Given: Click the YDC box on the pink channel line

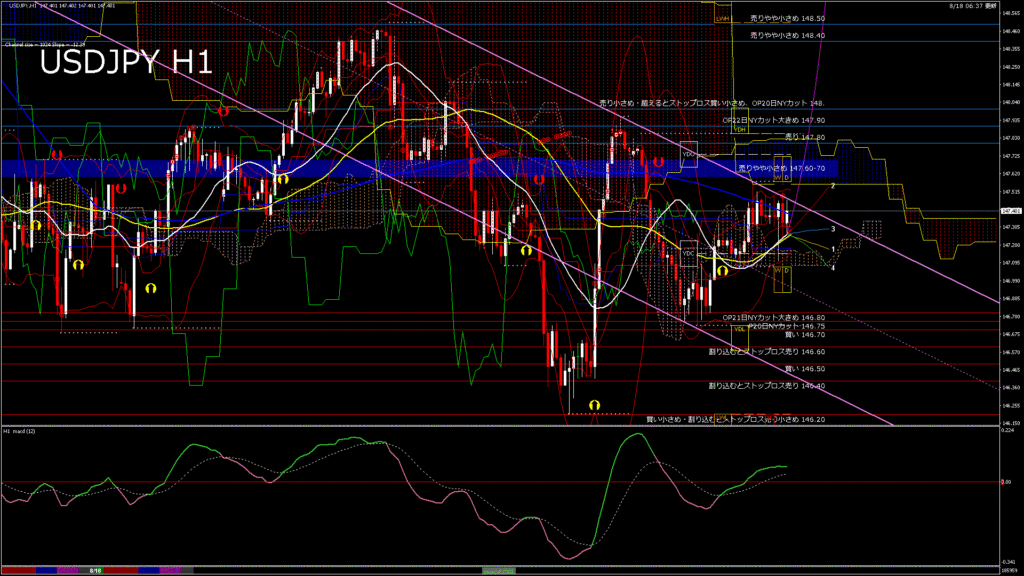Looking at the screenshot, I should [689, 154].
